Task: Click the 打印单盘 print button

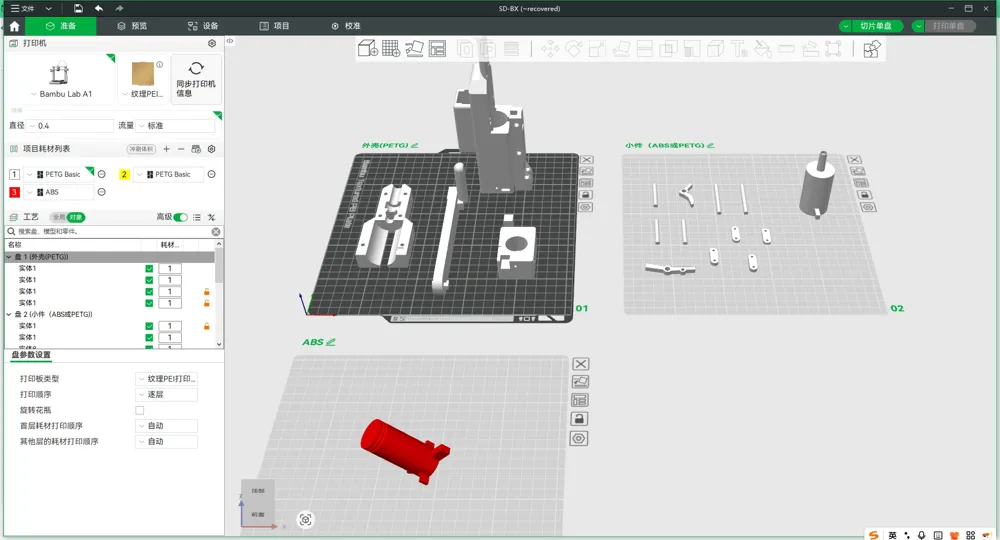Action: (950, 26)
